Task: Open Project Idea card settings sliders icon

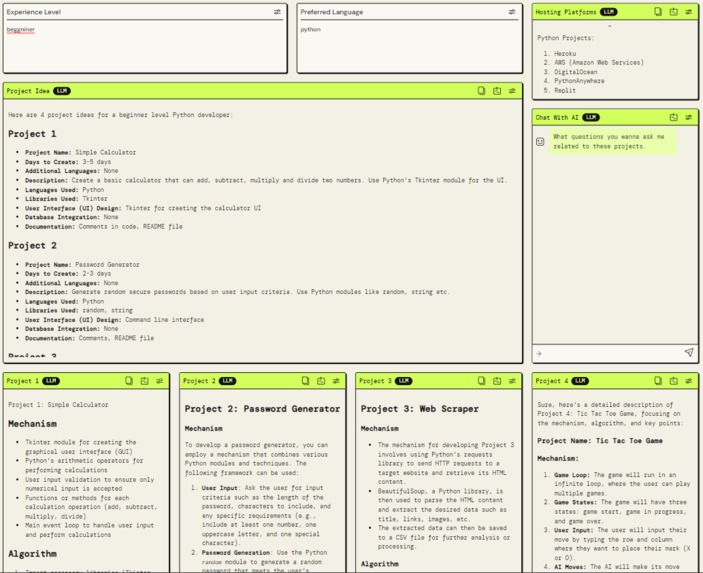Action: tap(512, 91)
